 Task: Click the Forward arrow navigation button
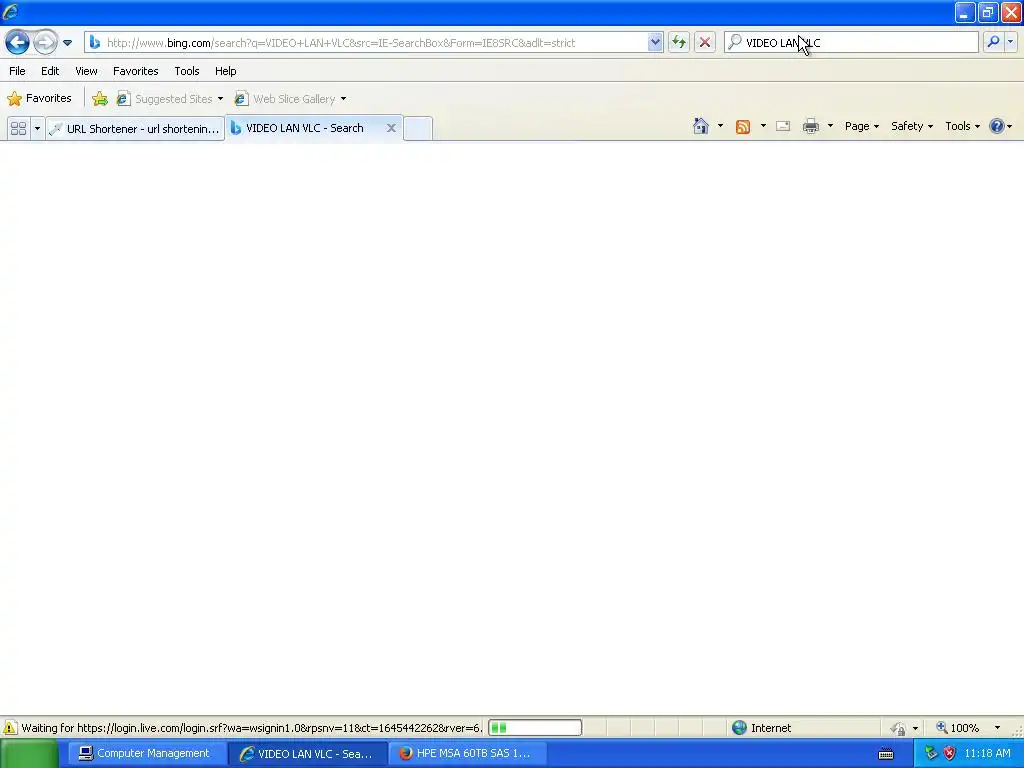tap(45, 43)
